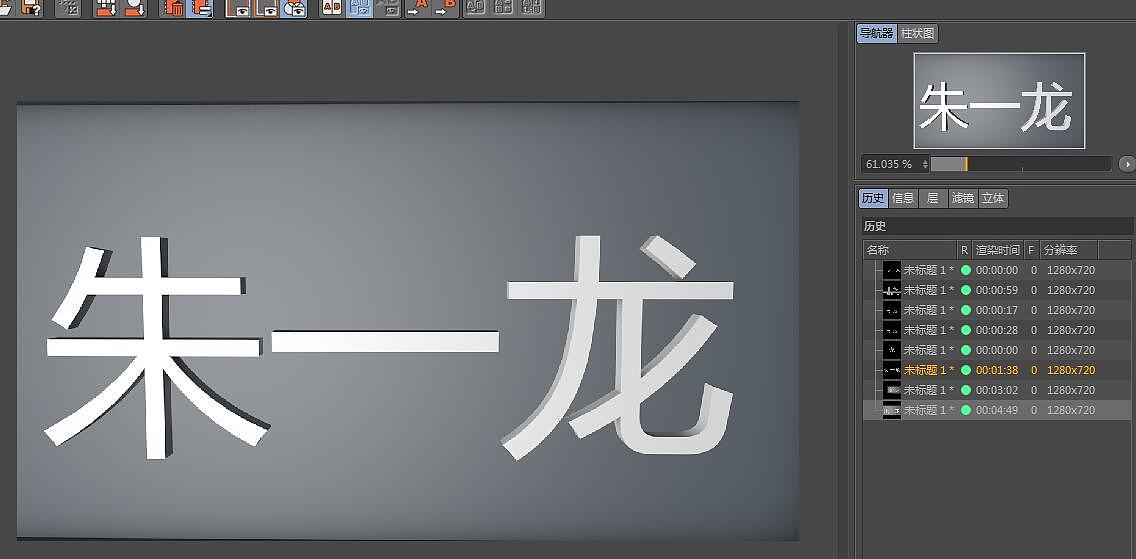This screenshot has width=1136, height=559.
Task: Select the history row rendered in 00:00:28
Action: 997,330
